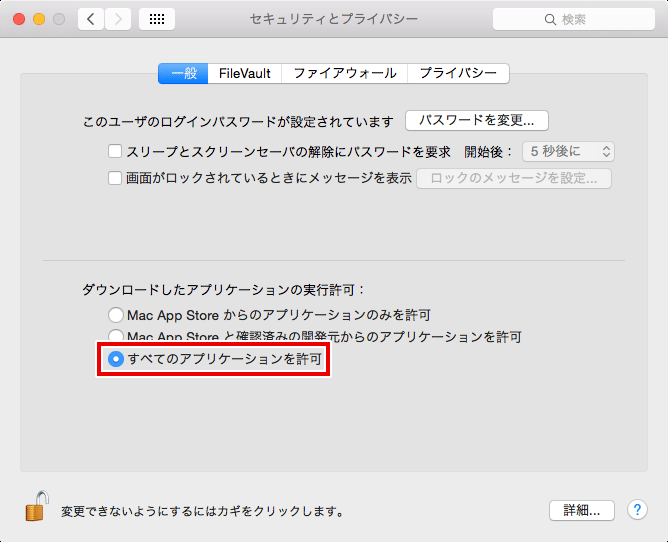Select Mac App Store only option
The height and width of the screenshot is (542, 668).
pyautogui.click(x=116, y=315)
